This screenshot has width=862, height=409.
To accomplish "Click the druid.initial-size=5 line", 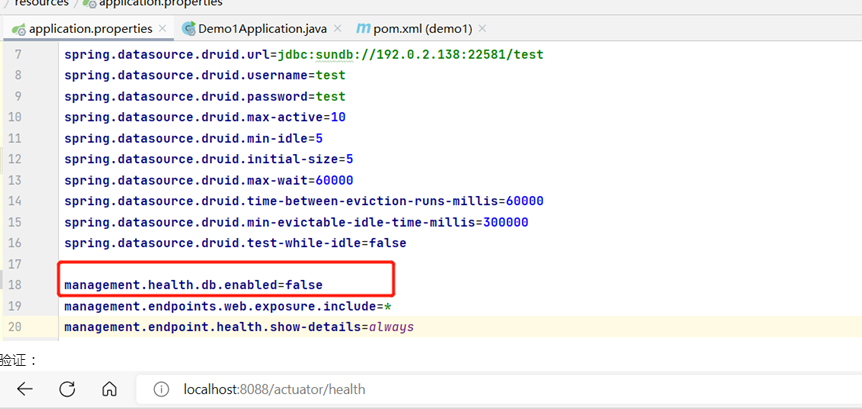I will (x=209, y=159).
